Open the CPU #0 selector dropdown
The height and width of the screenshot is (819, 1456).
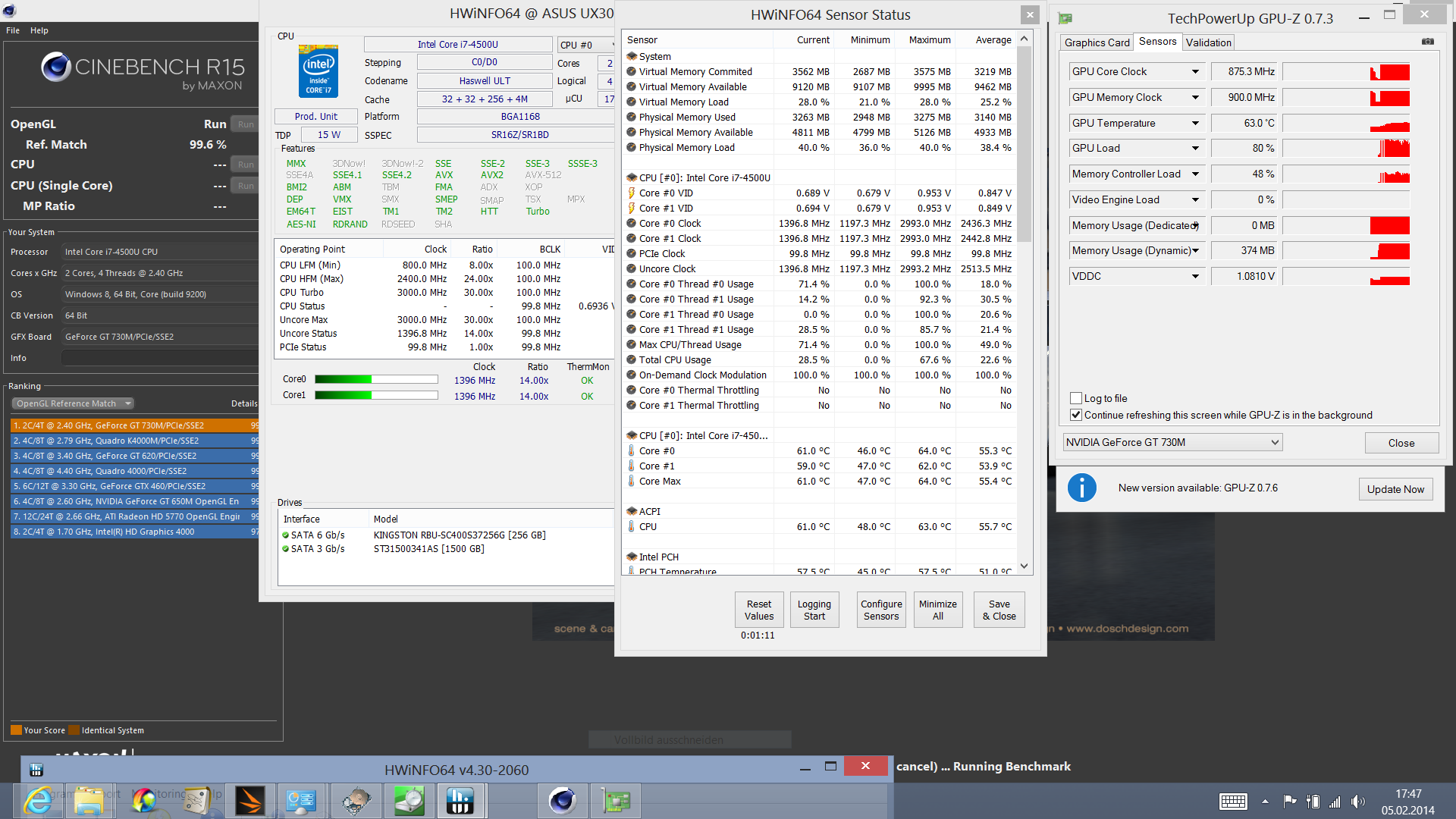tap(585, 45)
